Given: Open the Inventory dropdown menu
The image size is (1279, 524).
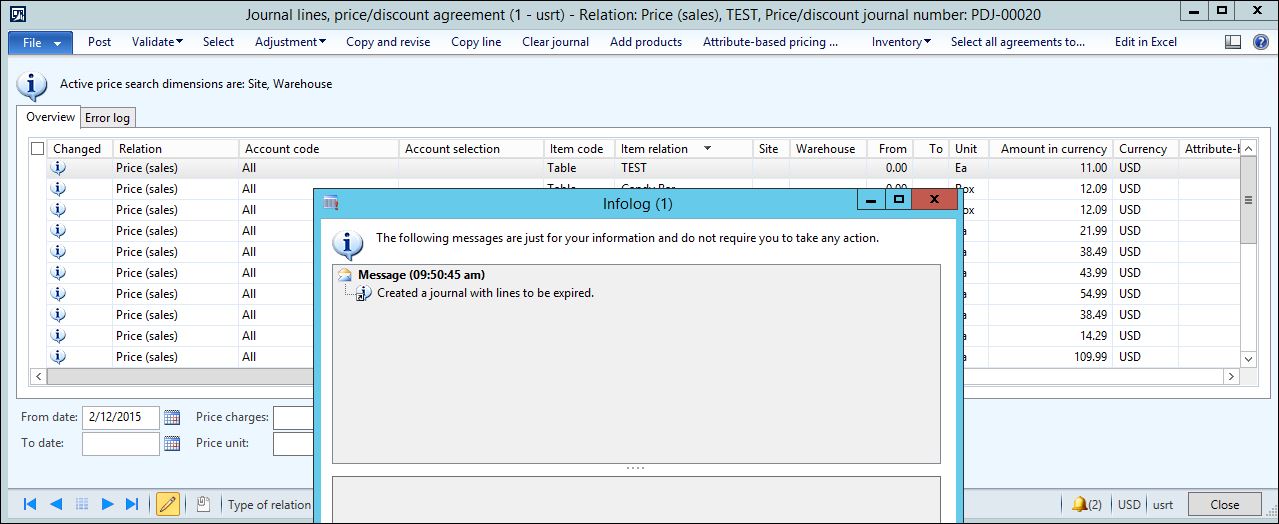Looking at the screenshot, I should [900, 42].
